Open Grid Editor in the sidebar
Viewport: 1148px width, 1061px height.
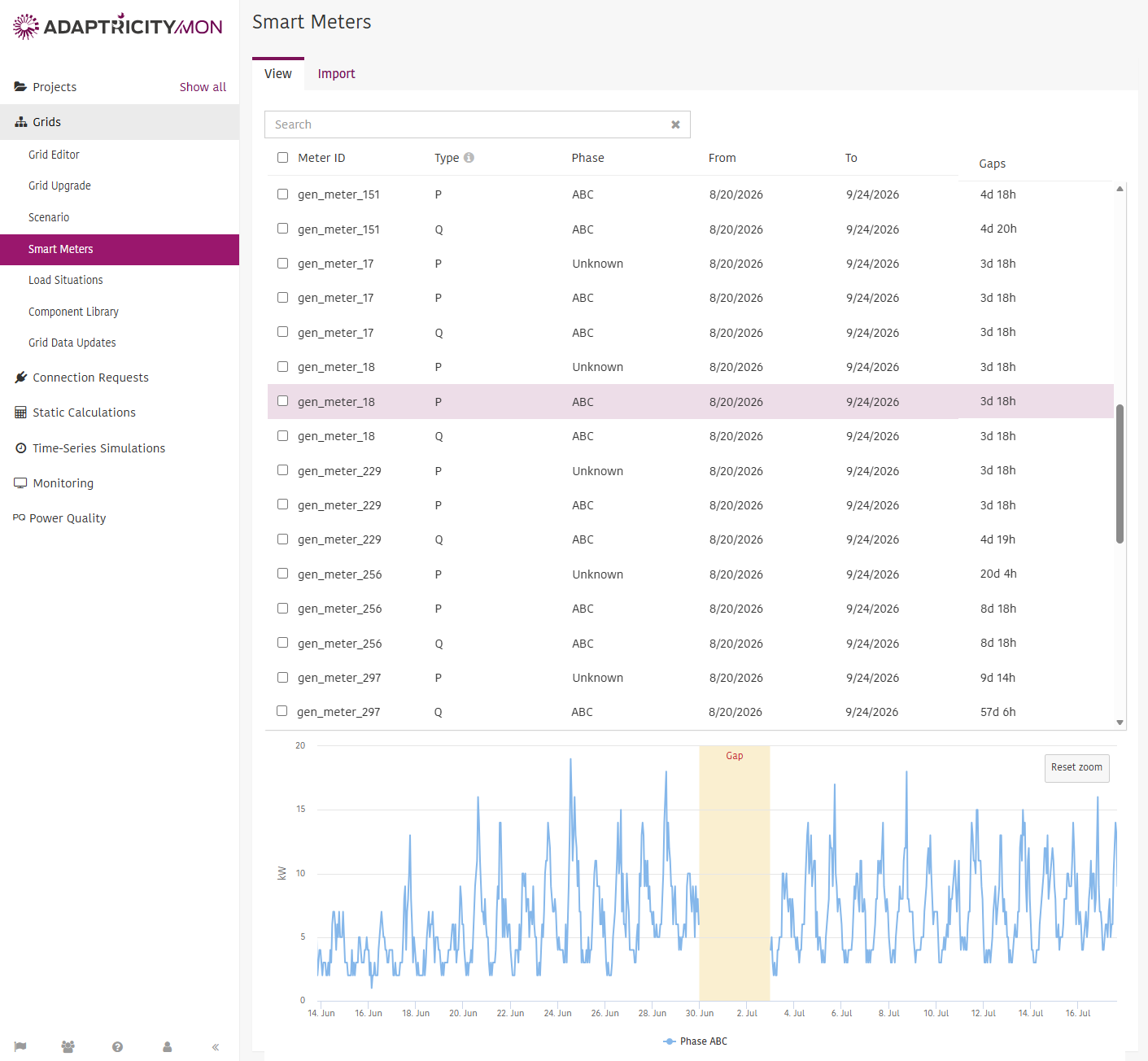point(54,155)
